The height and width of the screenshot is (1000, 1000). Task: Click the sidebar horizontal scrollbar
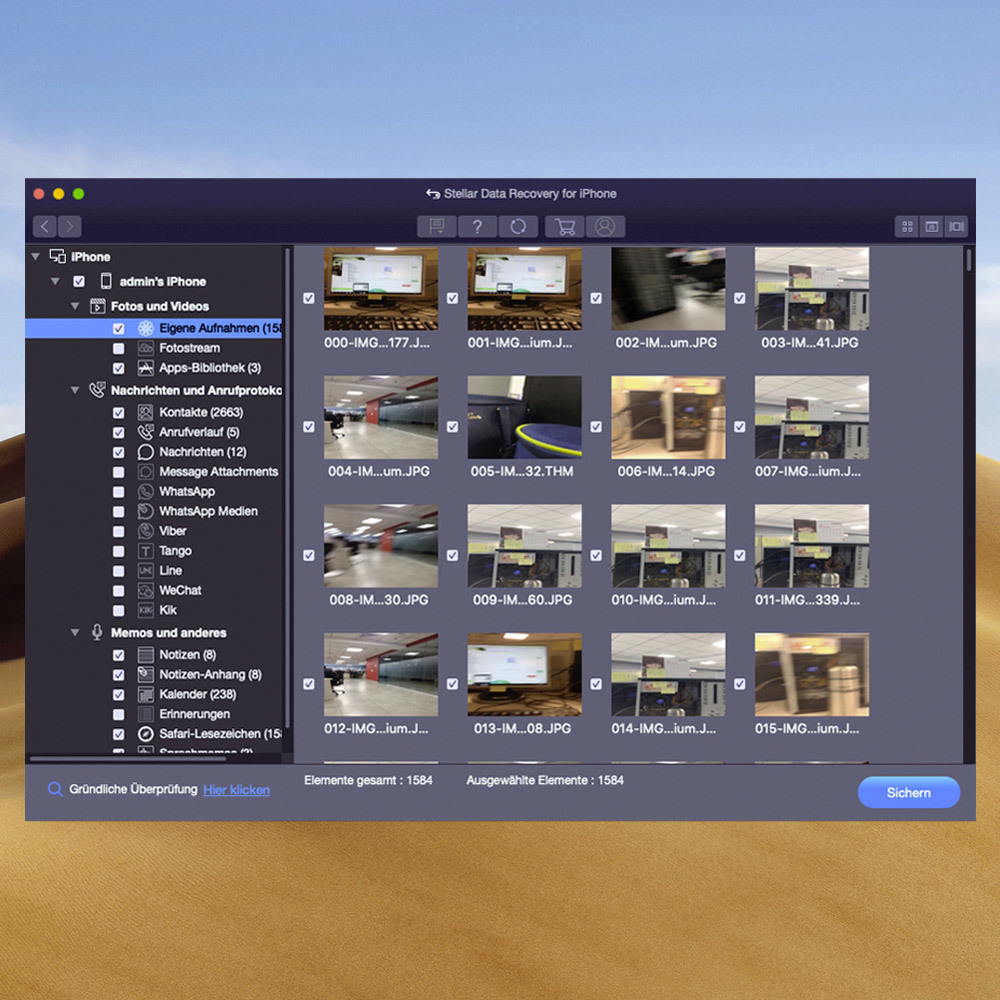[128, 759]
